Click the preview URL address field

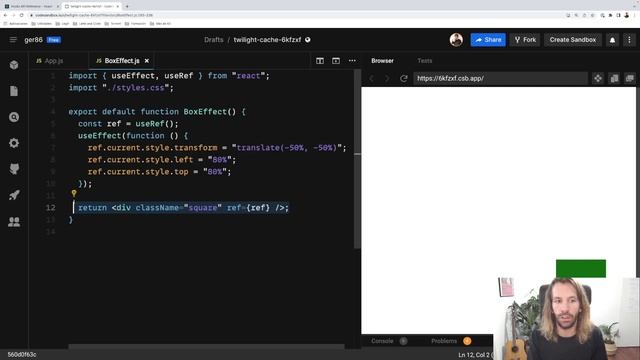pos(500,78)
